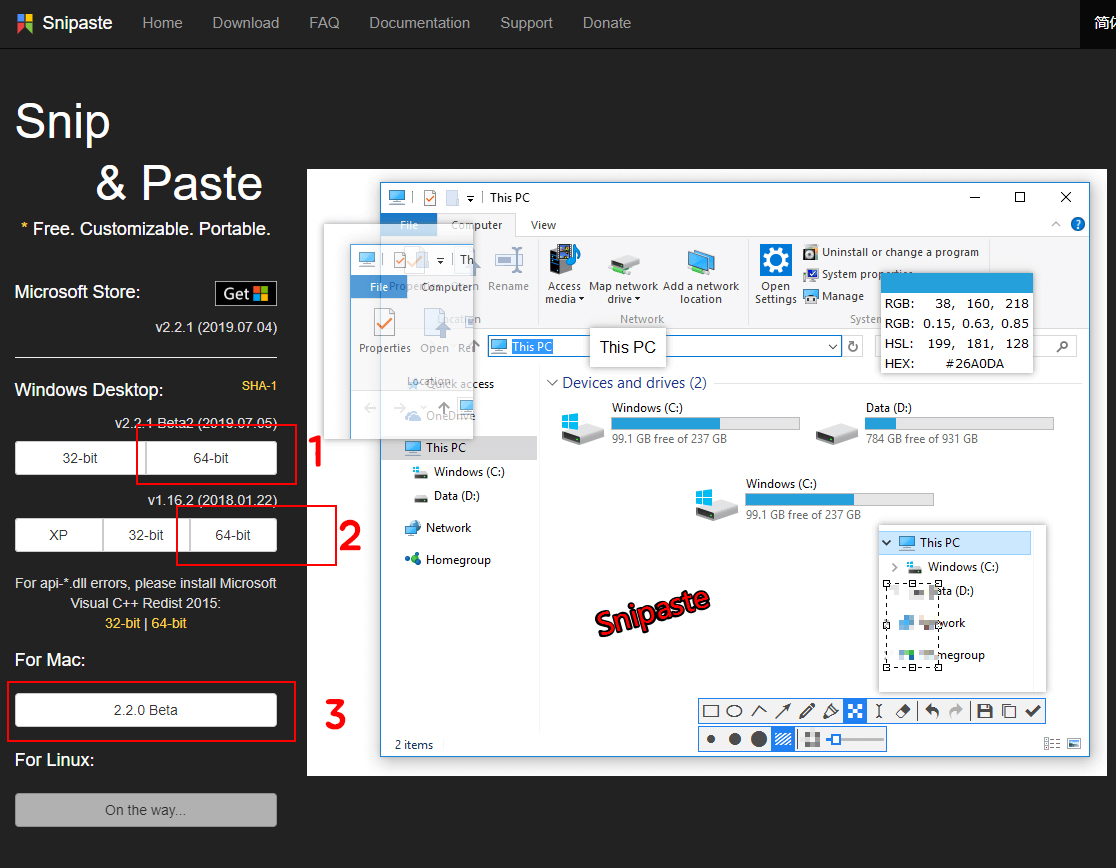
Task: Switch to the View ribbon tab
Action: tap(543, 225)
